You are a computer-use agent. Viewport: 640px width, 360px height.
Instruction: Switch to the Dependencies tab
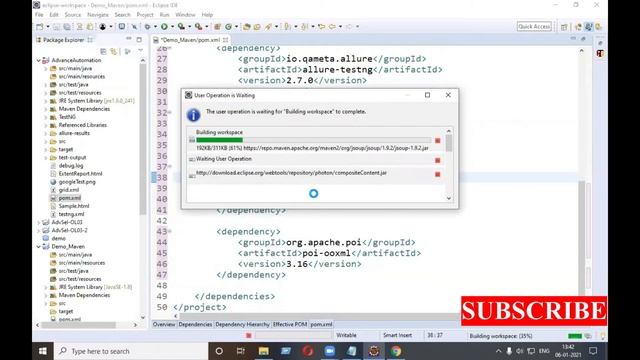coord(195,324)
